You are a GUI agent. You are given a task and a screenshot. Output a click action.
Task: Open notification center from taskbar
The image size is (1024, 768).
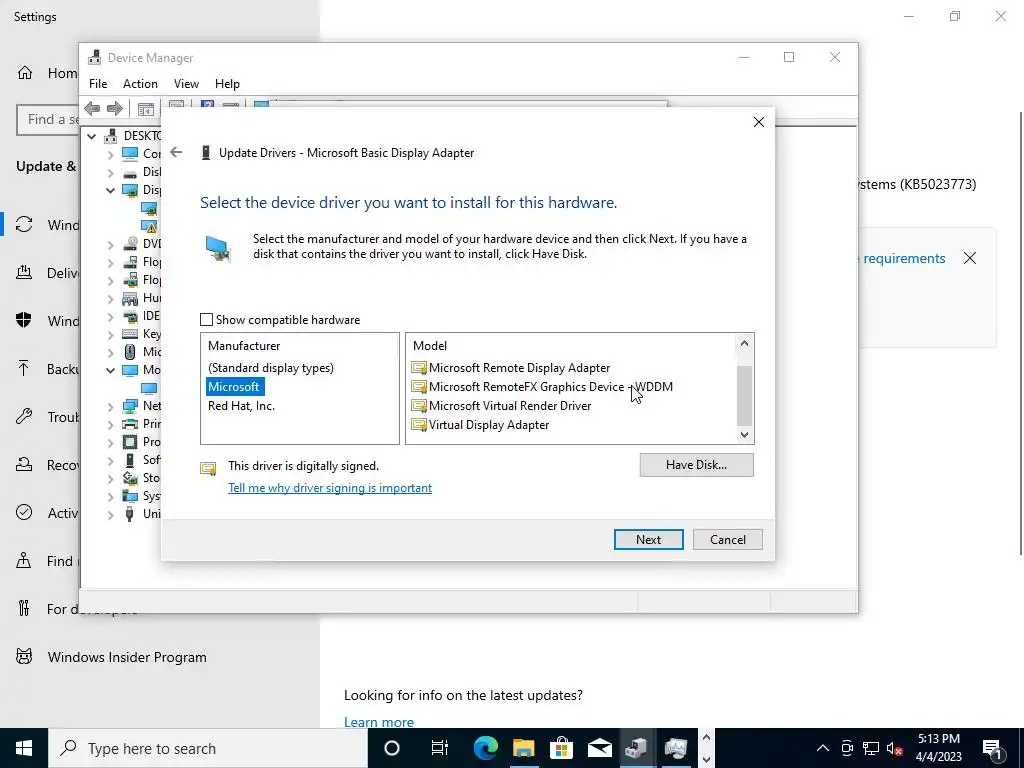click(992, 748)
